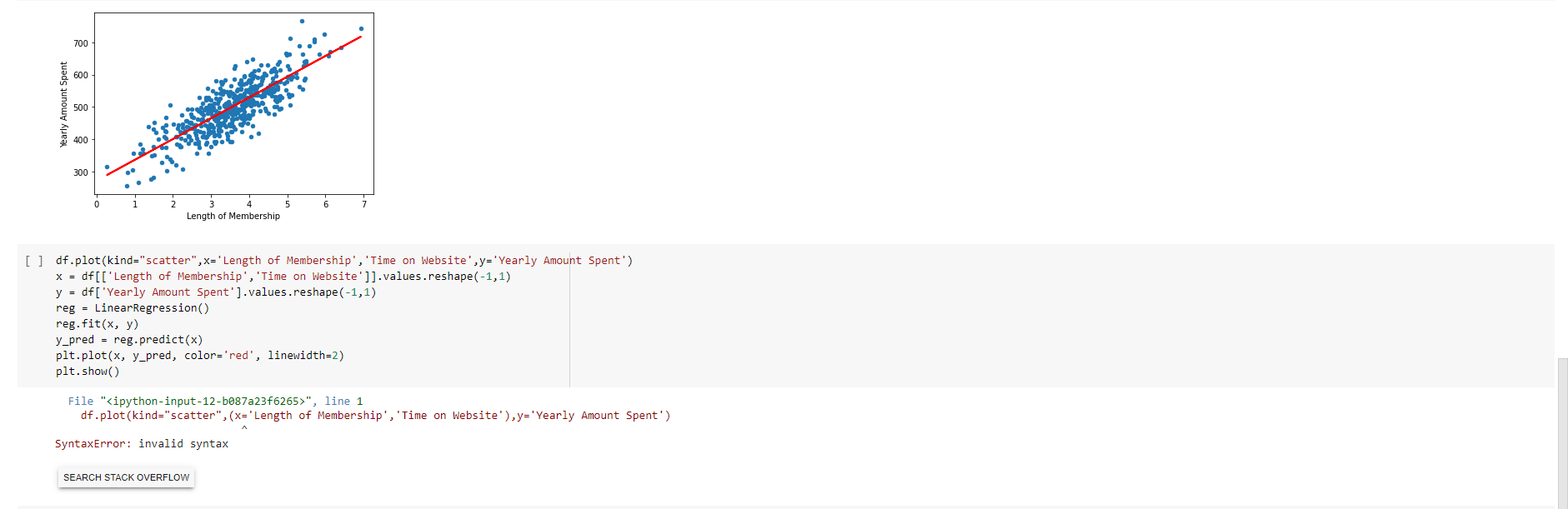Click the SEARCH STACK OVERFLOW button

coord(125,477)
